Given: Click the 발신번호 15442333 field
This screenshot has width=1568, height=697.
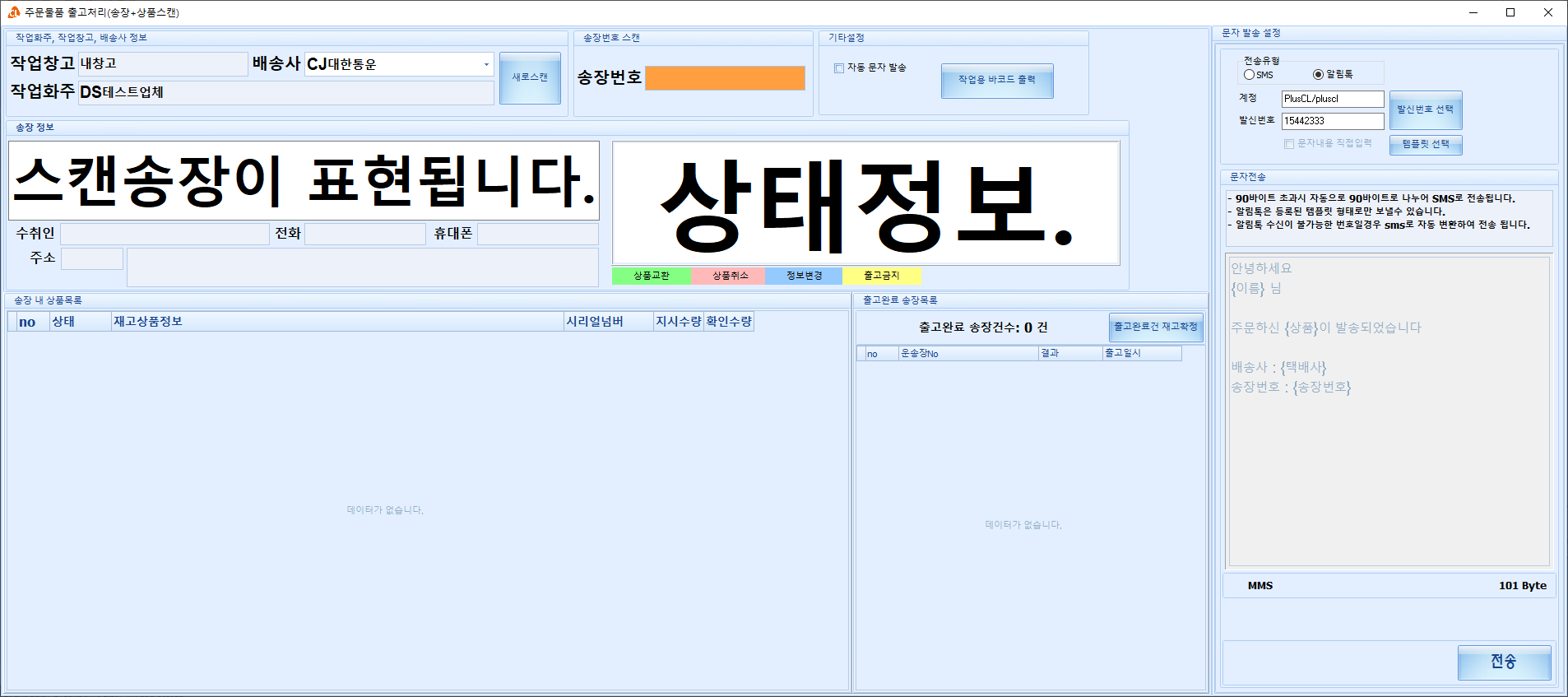Looking at the screenshot, I should [1333, 121].
